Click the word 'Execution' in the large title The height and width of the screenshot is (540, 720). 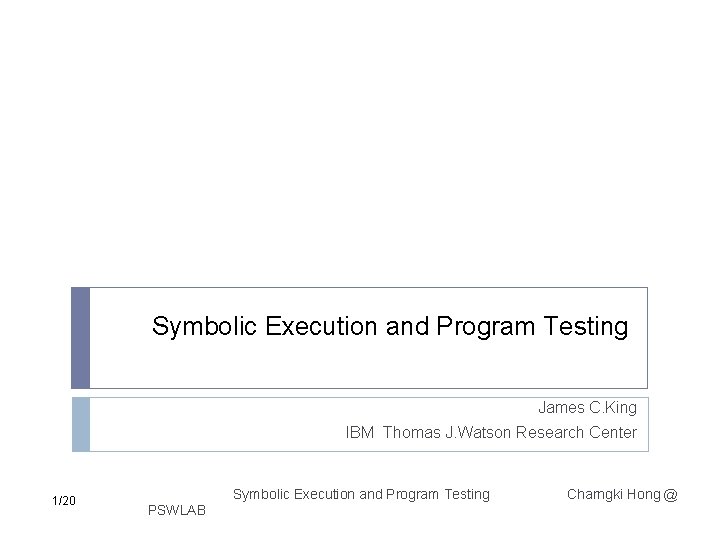(321, 326)
